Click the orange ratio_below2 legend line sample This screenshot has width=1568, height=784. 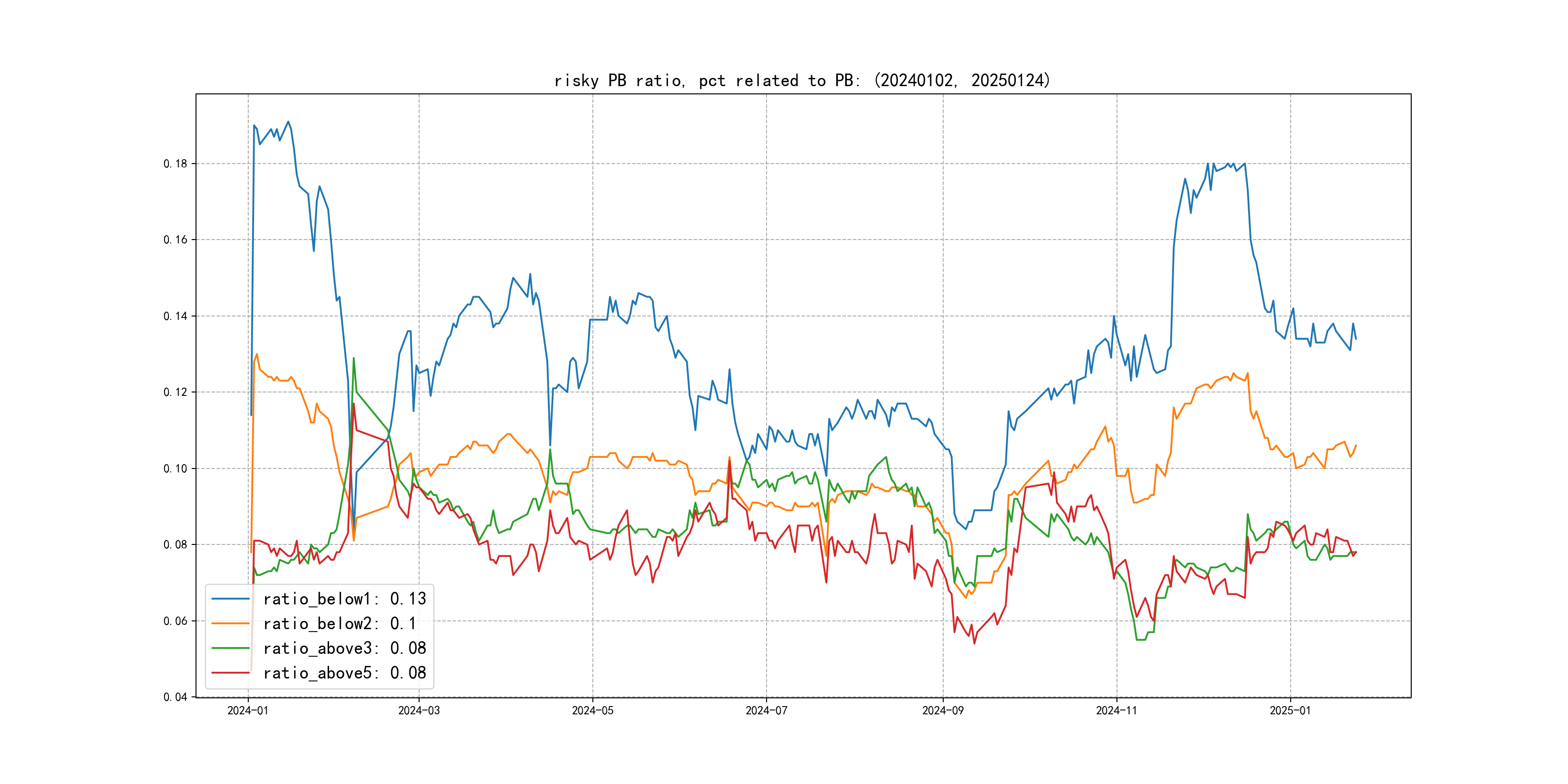[x=230, y=623]
